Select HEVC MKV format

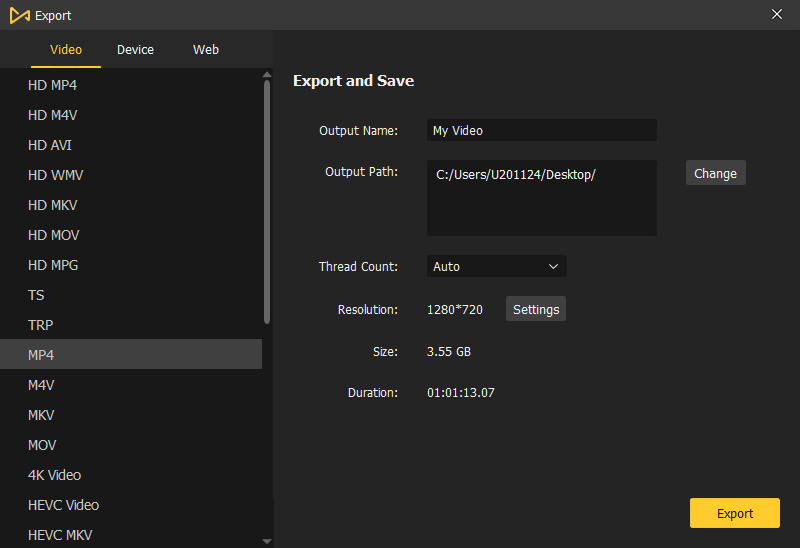131,535
